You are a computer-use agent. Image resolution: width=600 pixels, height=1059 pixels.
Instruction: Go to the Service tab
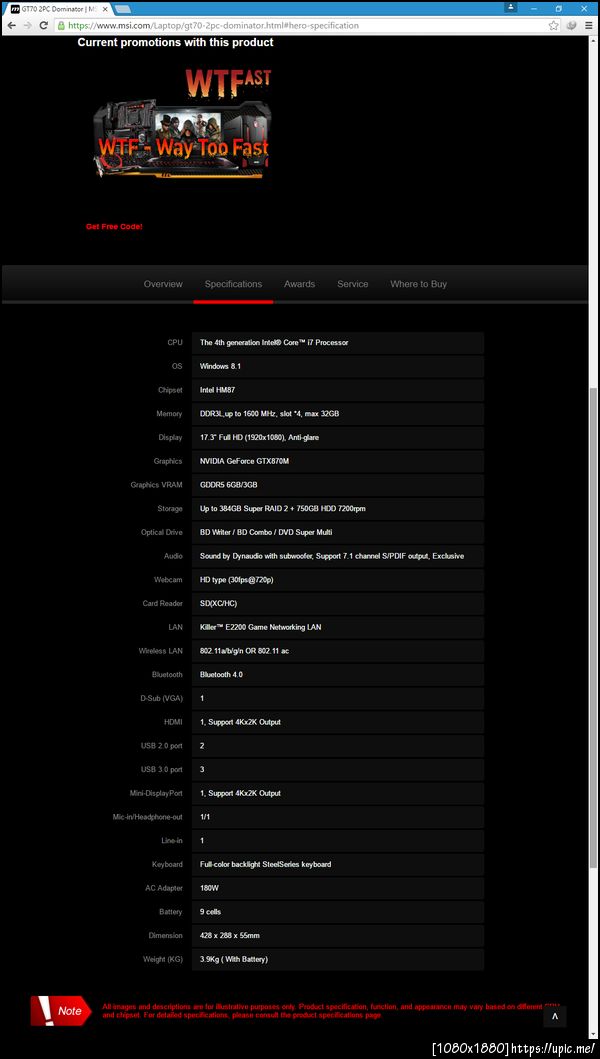pos(353,284)
